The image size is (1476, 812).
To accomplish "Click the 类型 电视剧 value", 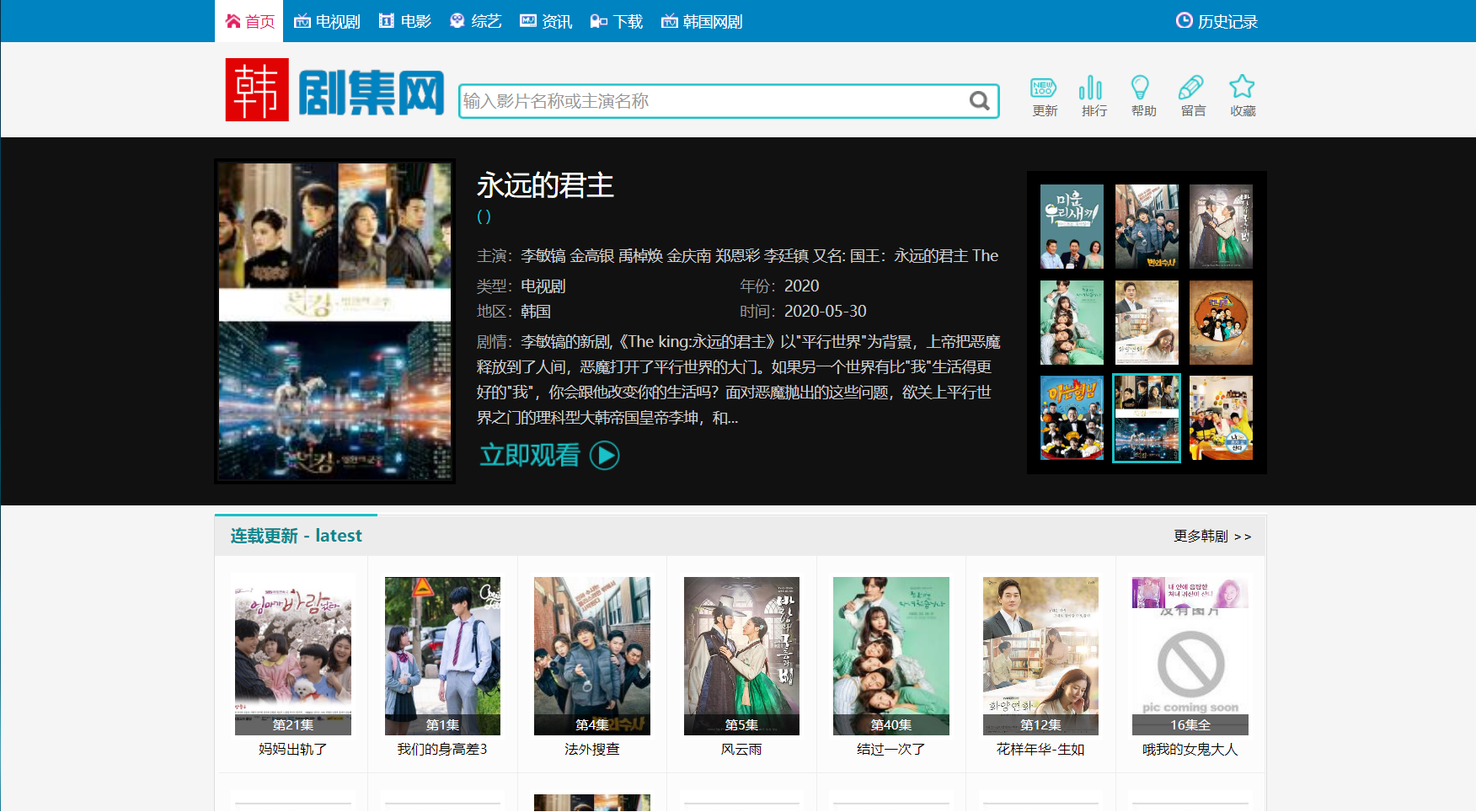I will [x=543, y=286].
